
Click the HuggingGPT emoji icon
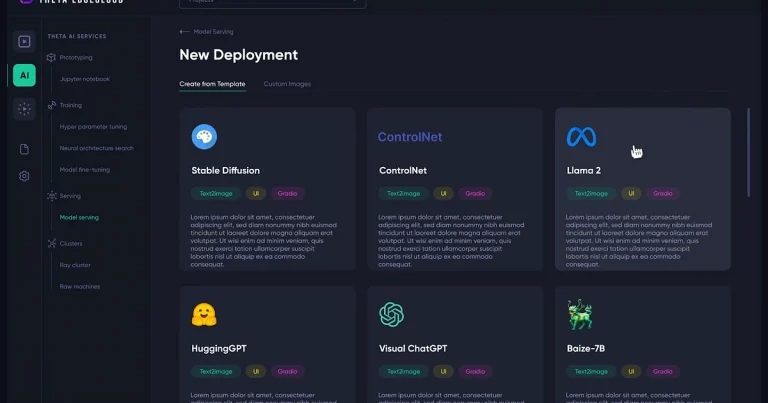pos(204,314)
